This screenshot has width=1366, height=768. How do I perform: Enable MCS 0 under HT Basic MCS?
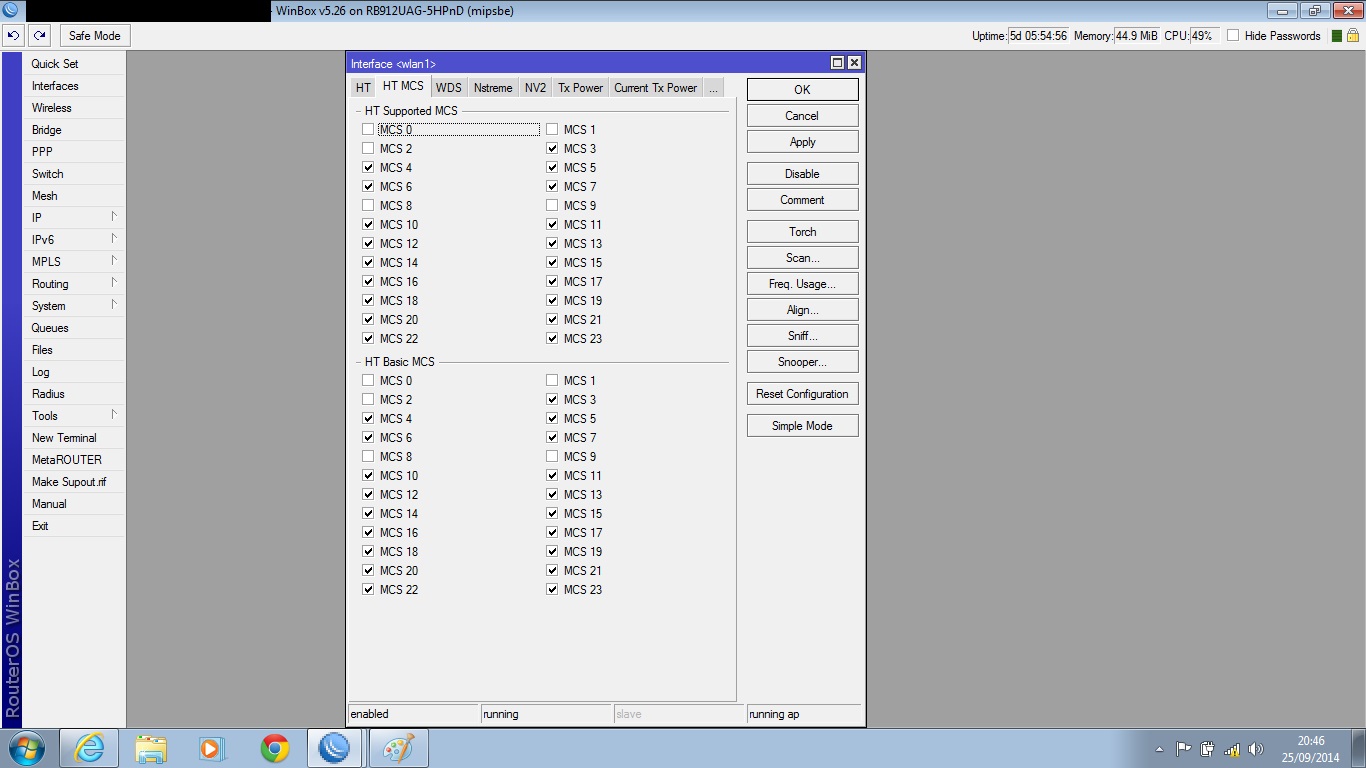[368, 381]
